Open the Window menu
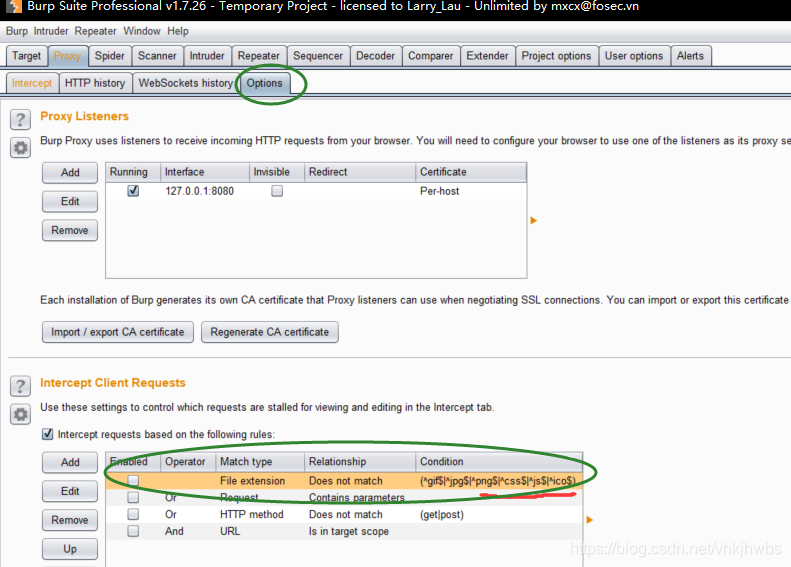 pos(142,31)
